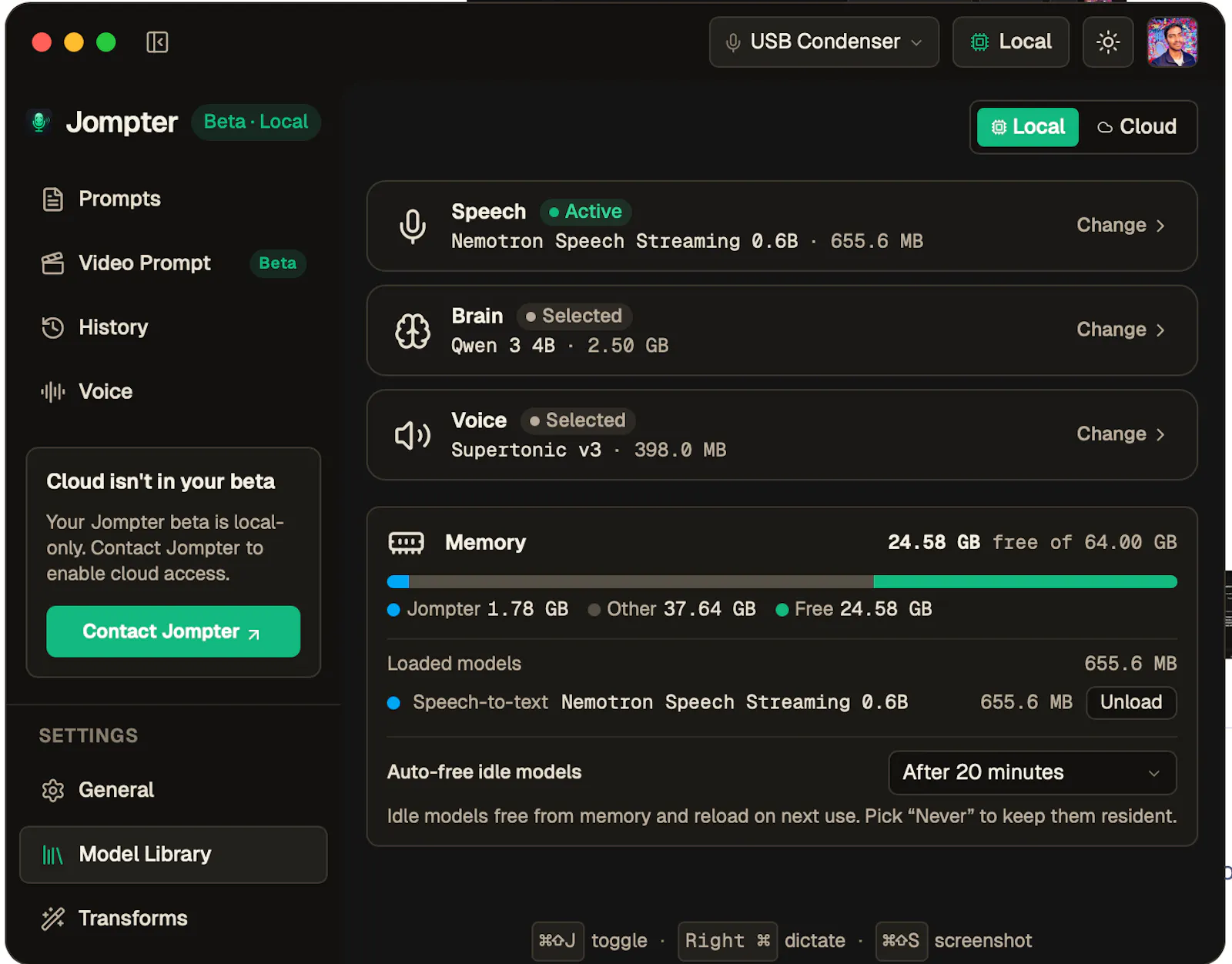This screenshot has width=1232, height=964.
Task: Open the Prompts section
Action: click(173, 199)
